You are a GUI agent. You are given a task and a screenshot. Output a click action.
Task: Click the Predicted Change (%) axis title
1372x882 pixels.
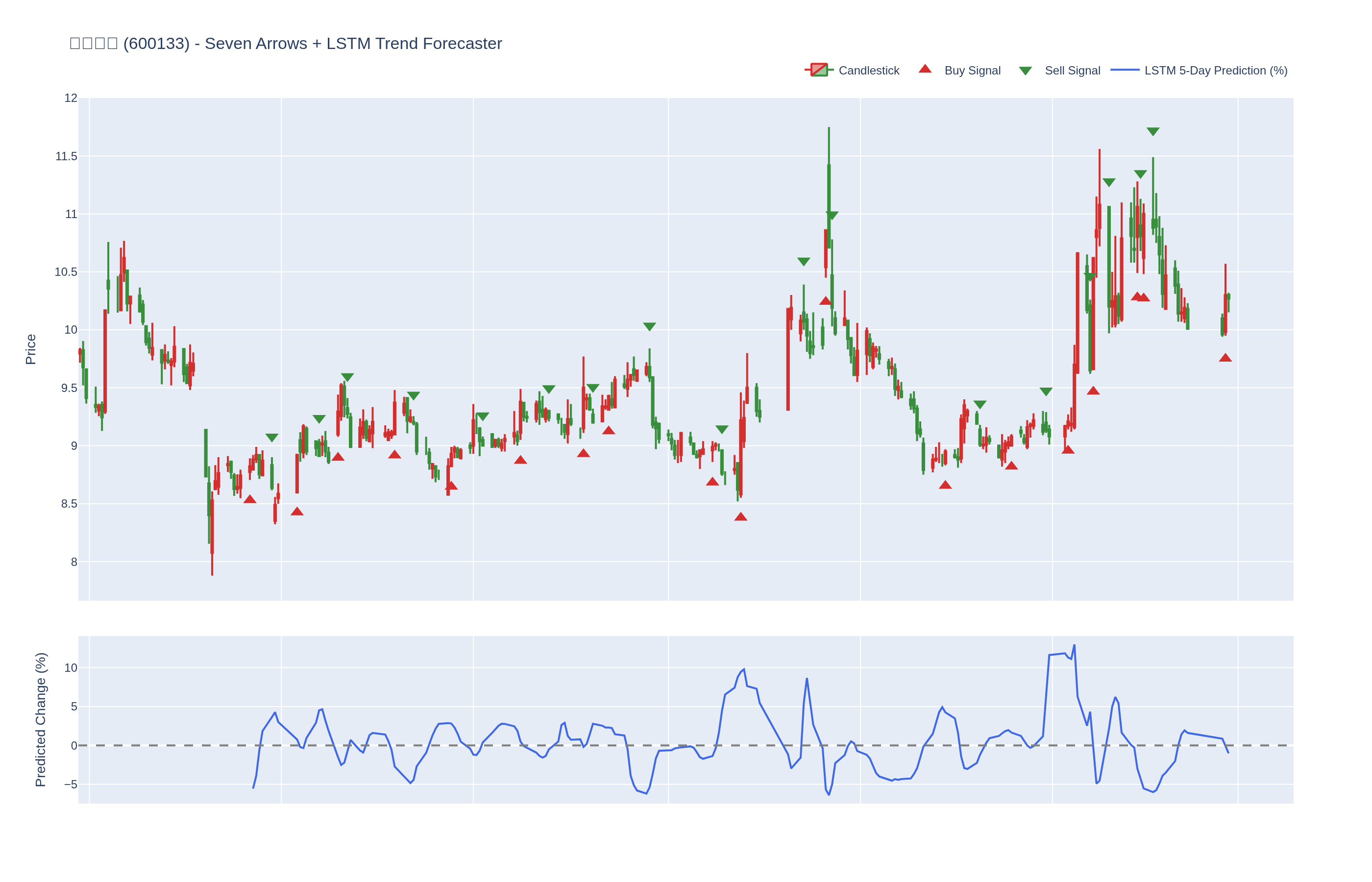coord(40,719)
